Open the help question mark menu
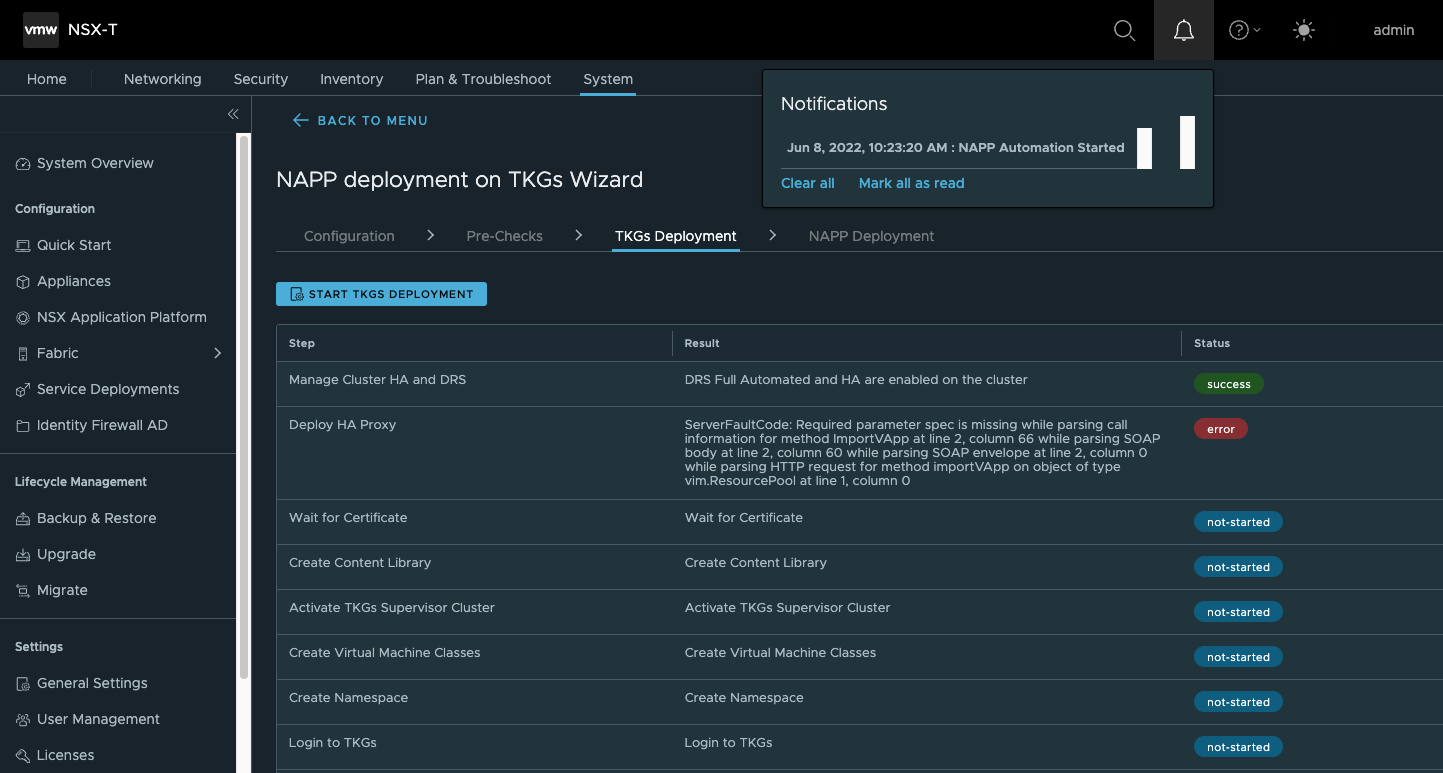The image size is (1443, 773). [x=1244, y=30]
